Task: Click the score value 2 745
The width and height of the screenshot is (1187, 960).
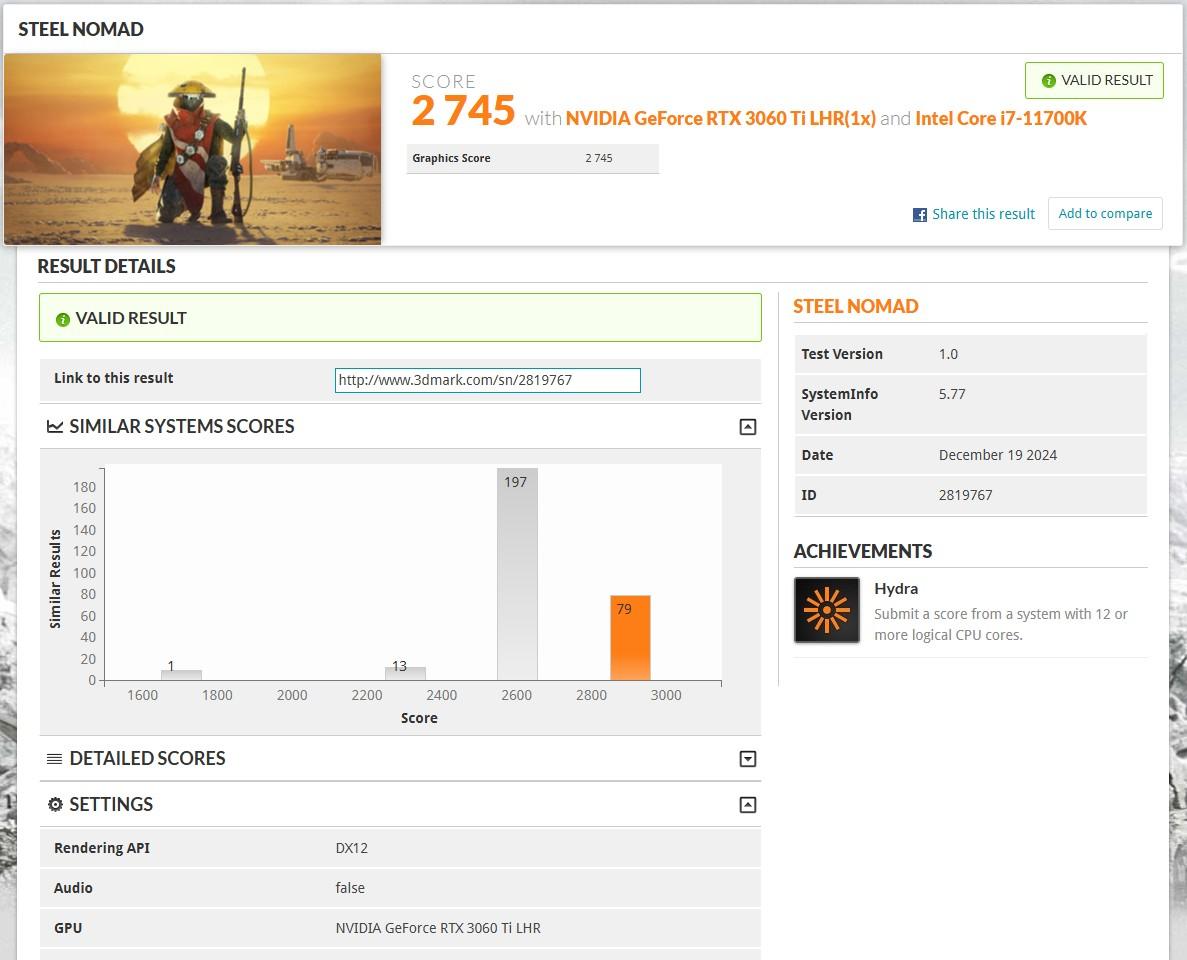Action: [x=463, y=111]
